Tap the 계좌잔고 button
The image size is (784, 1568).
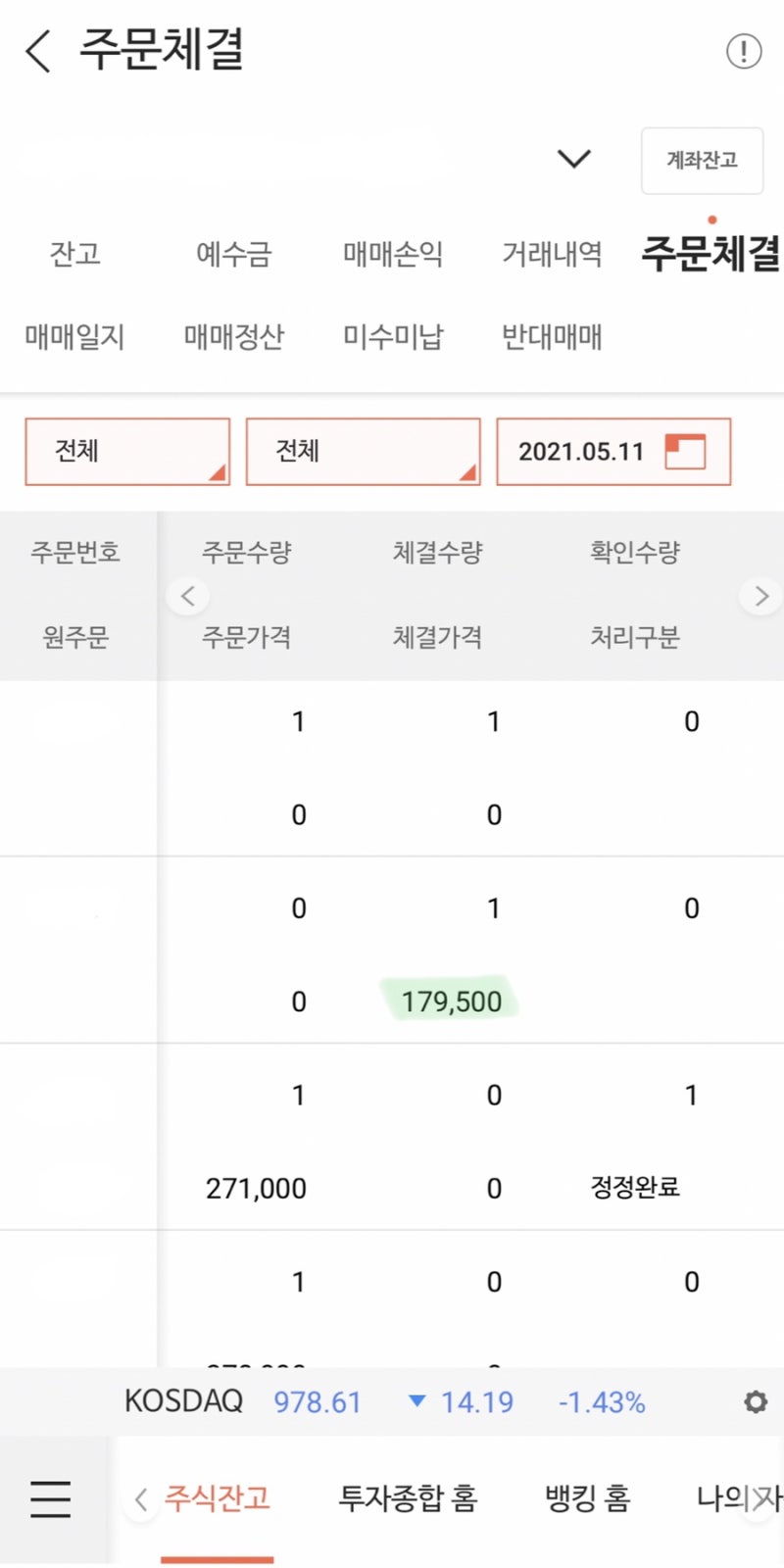(702, 161)
